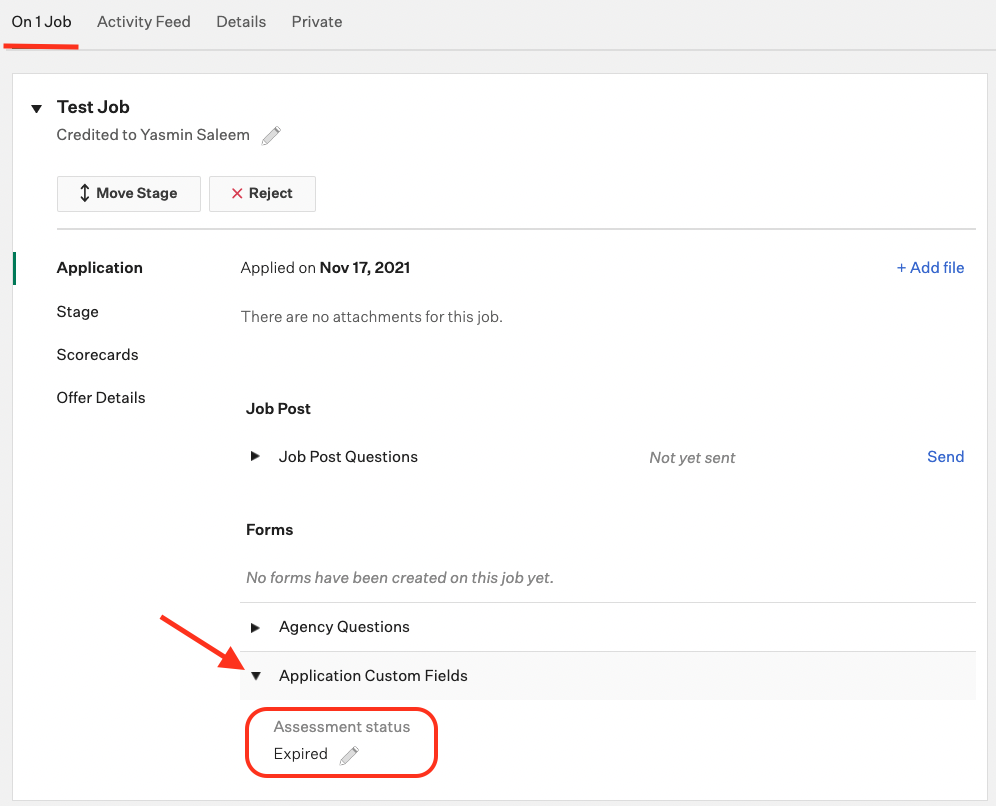Edit the Credited to Yasmin Saleem pencil icon

(271, 135)
